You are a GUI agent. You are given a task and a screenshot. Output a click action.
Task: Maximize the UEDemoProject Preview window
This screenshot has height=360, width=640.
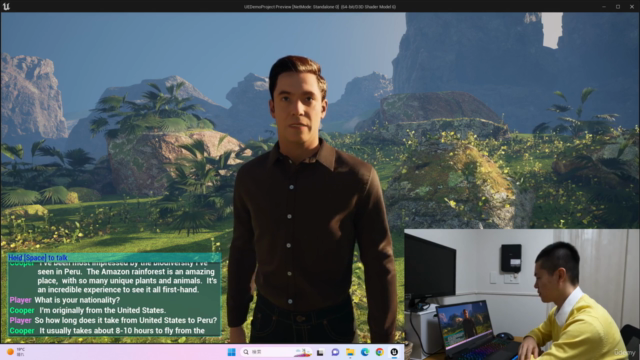pos(618,7)
